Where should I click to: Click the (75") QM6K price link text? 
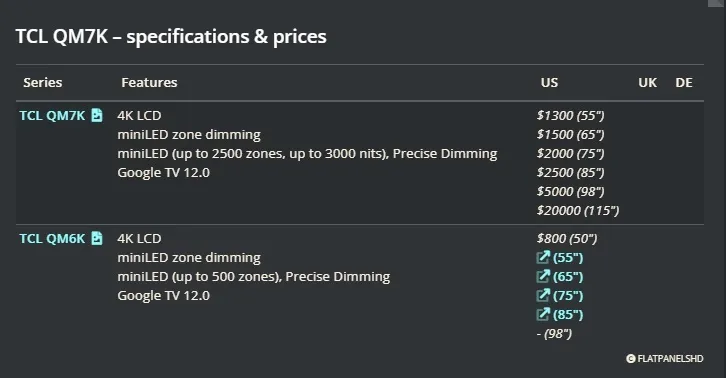click(x=568, y=296)
